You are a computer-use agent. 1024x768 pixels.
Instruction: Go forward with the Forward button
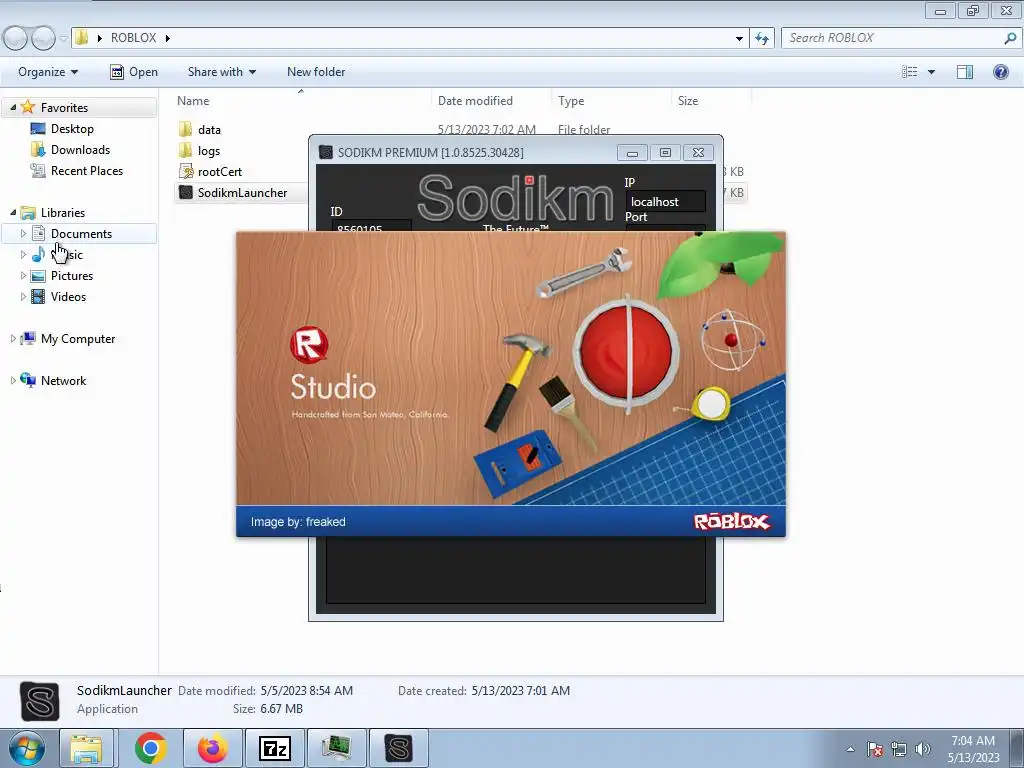(x=43, y=39)
